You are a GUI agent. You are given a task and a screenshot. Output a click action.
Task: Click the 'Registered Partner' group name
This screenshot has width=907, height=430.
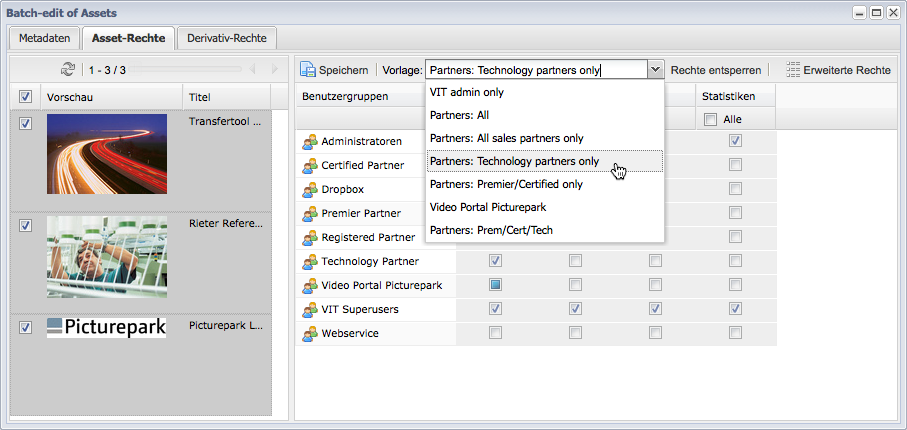[368, 237]
